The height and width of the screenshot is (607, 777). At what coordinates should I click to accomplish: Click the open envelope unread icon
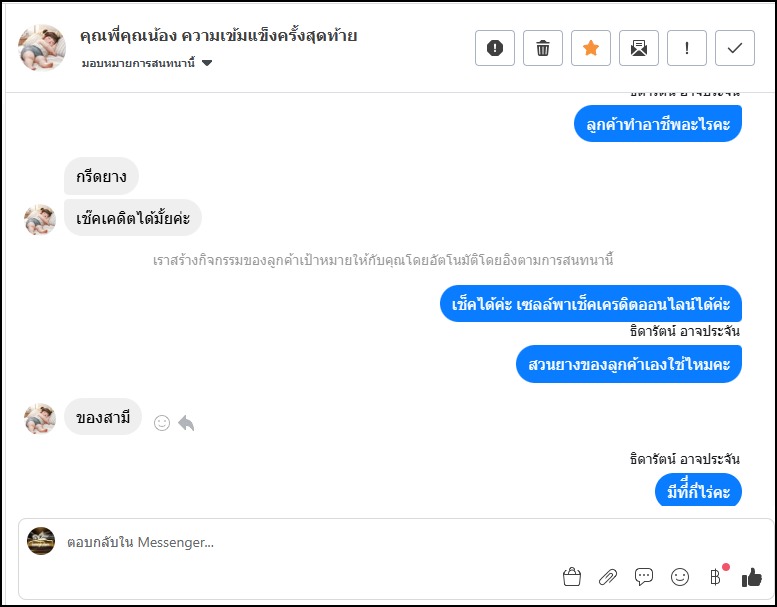tap(639, 48)
